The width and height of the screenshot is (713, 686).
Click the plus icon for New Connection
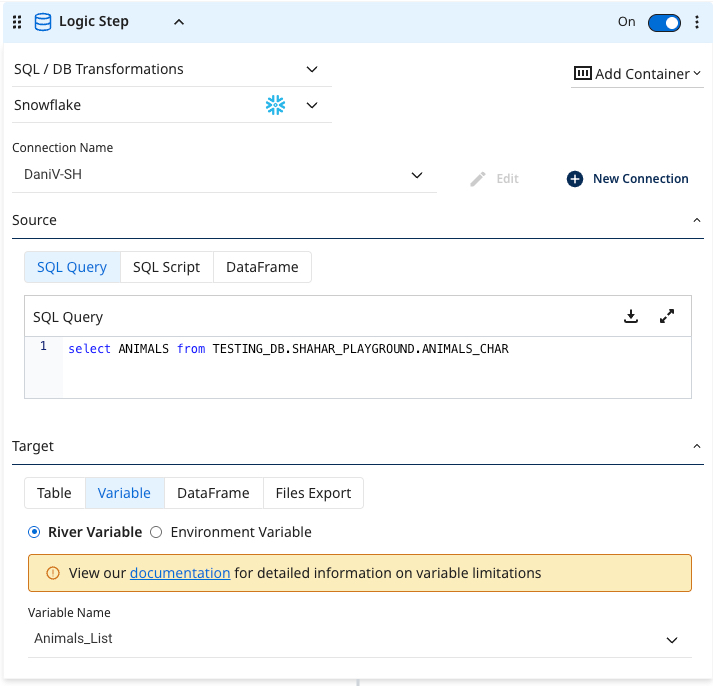click(x=575, y=179)
